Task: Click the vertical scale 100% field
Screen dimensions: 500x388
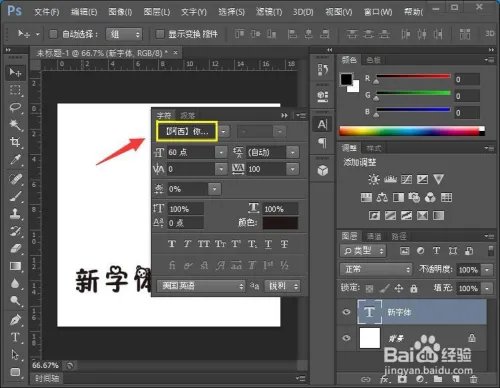Action: click(x=185, y=209)
